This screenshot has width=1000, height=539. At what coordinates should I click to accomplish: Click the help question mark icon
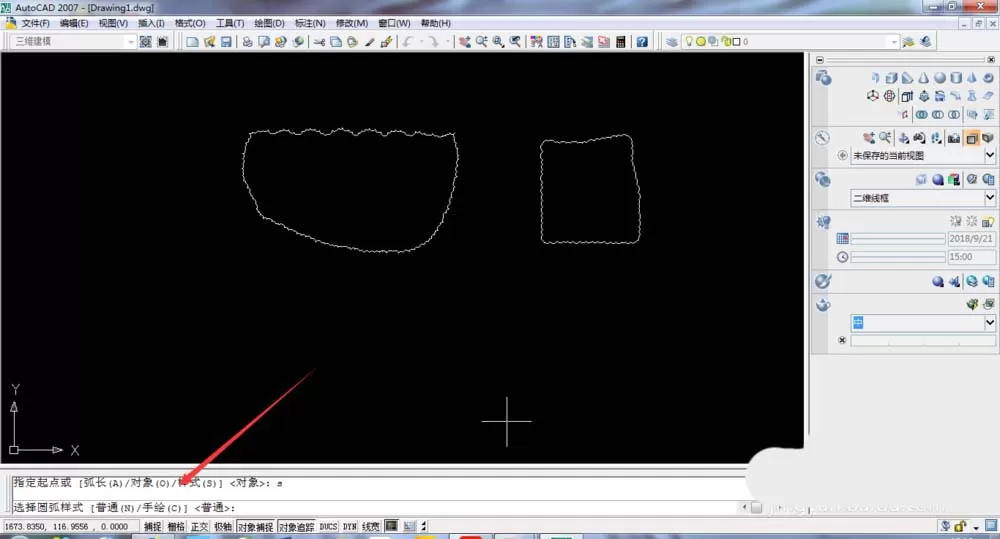642,41
